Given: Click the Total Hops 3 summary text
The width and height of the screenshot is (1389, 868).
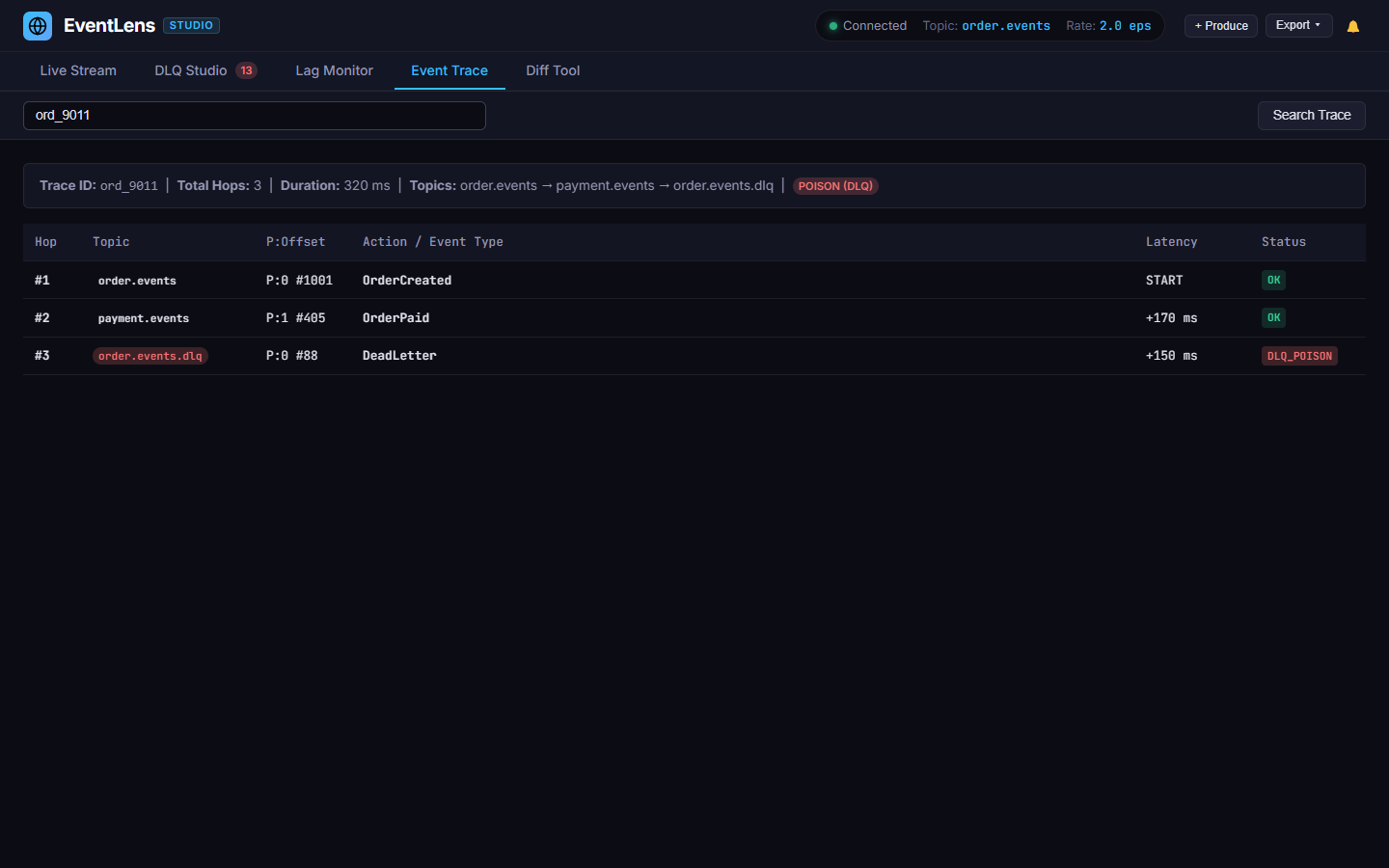Looking at the screenshot, I should [219, 185].
